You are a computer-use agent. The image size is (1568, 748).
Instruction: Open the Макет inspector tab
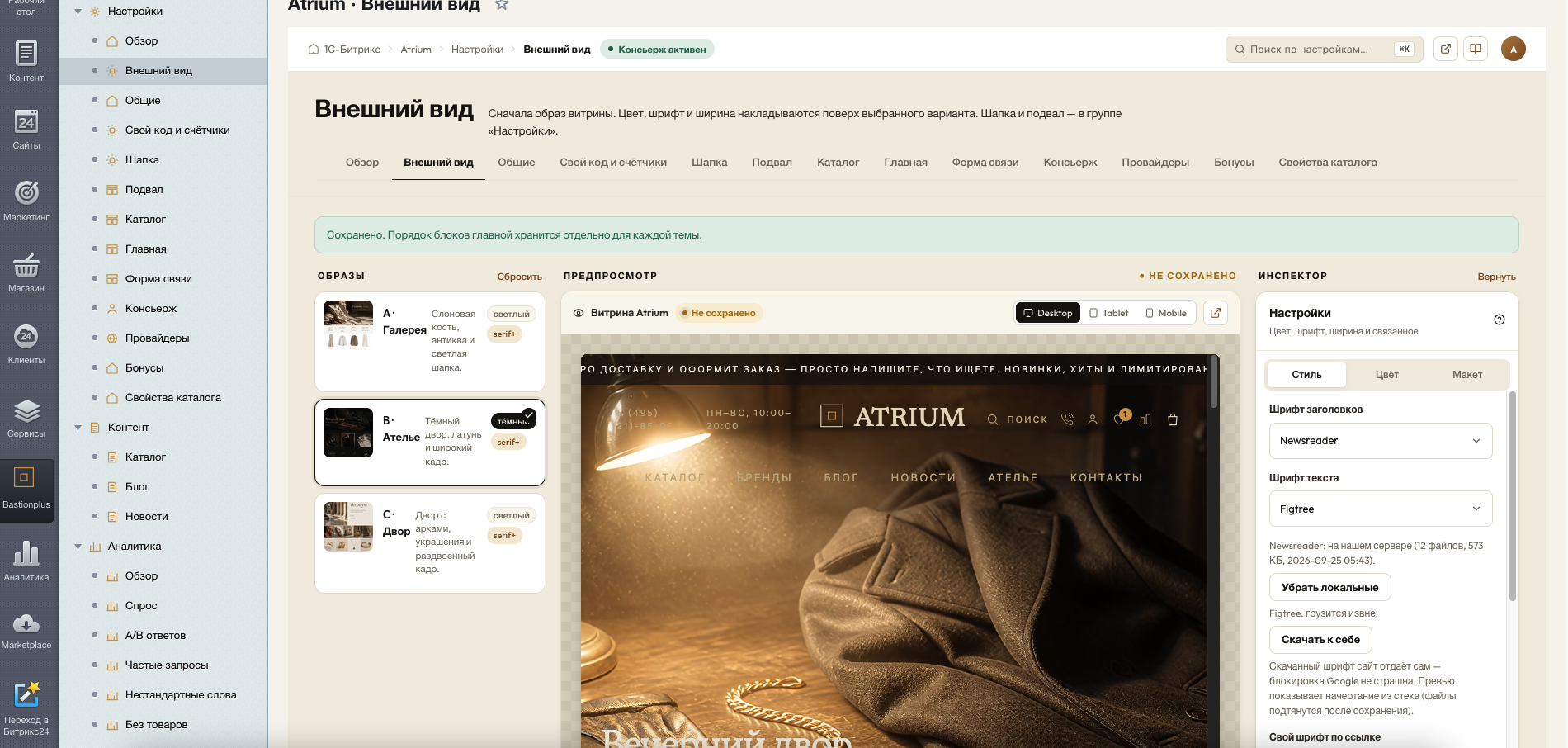point(1467,375)
